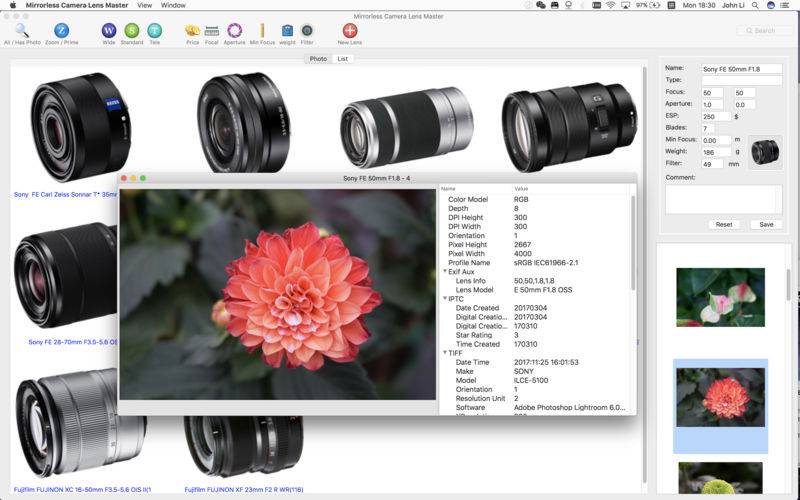Open Spotlight search in menu bar
Screen dimensions: 800x500
[755, 5]
